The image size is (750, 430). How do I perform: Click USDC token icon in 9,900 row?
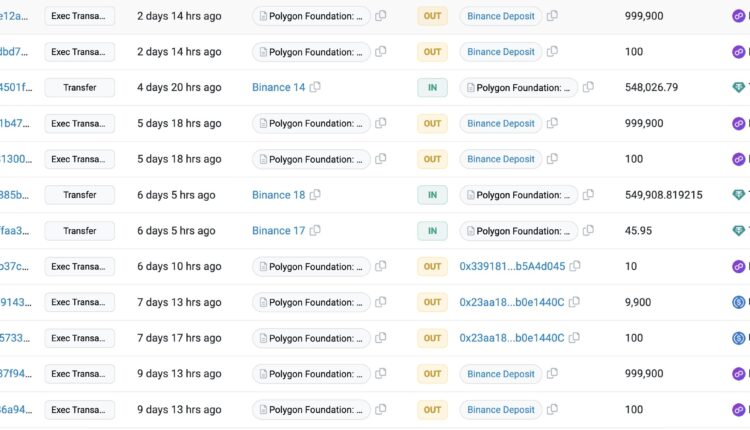pos(739,303)
